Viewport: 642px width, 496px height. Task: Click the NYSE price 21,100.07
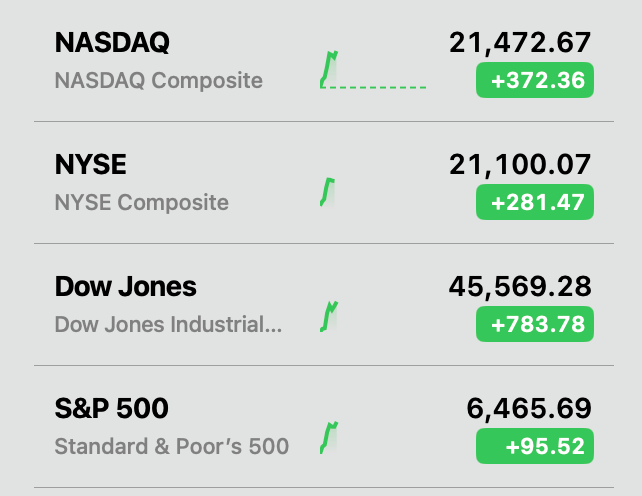click(520, 165)
